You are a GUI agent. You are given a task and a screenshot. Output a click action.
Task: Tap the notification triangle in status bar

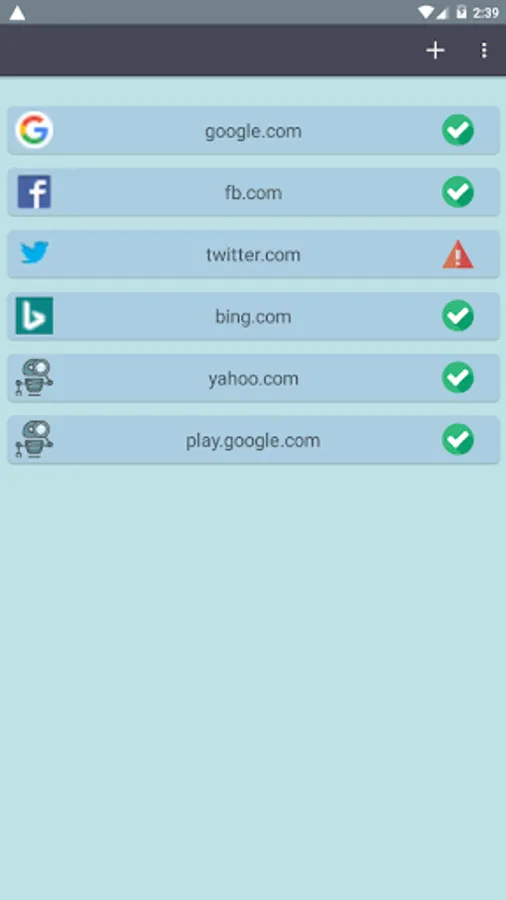(x=17, y=13)
